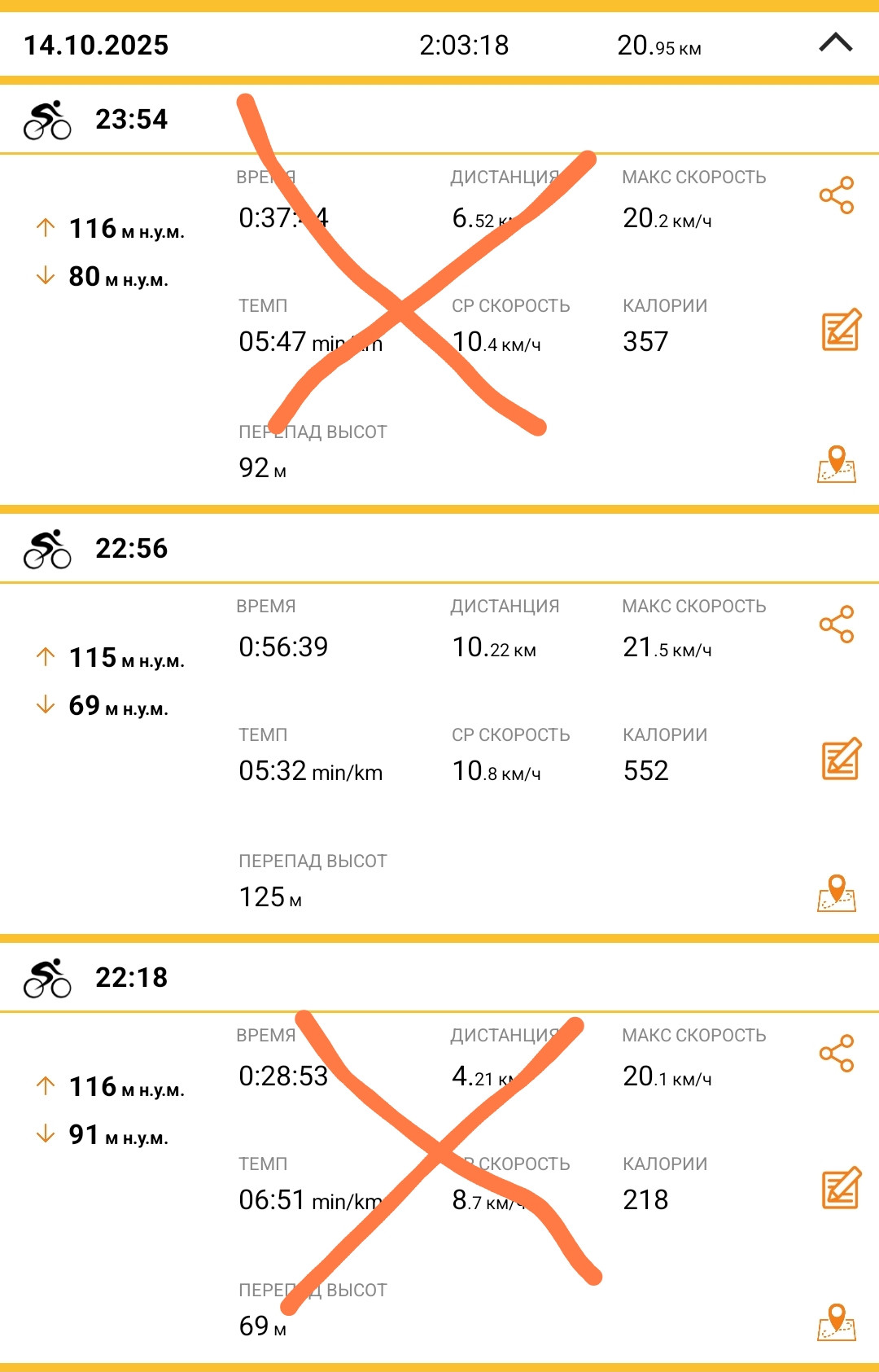Tap the total distance 20.95 км
The width and height of the screenshot is (879, 1372).
click(x=659, y=46)
